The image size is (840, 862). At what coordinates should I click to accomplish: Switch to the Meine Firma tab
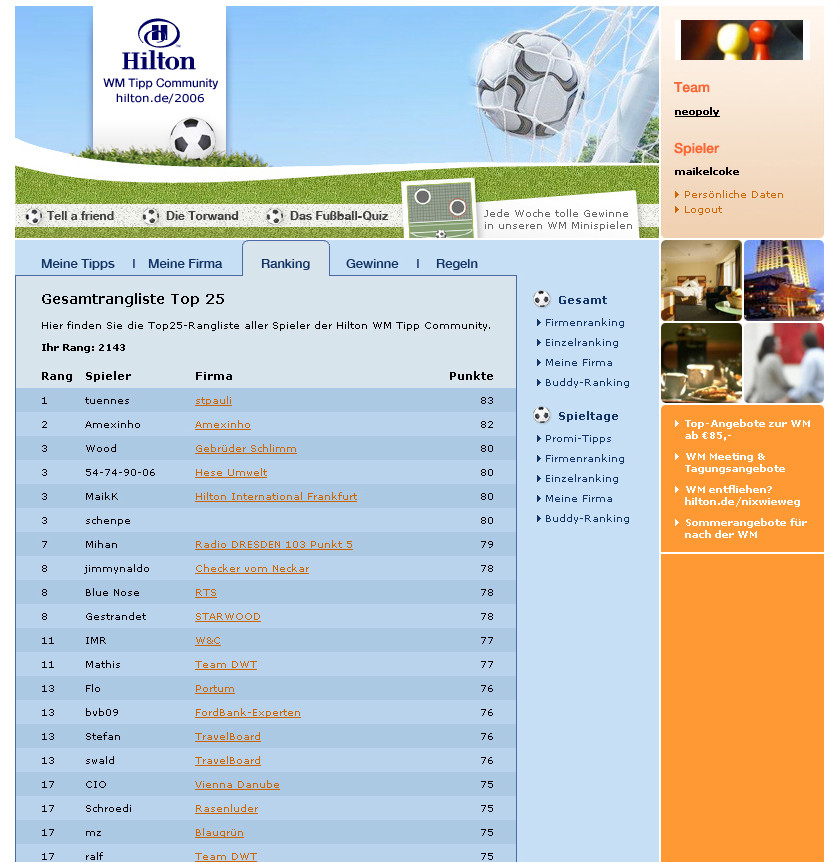185,264
